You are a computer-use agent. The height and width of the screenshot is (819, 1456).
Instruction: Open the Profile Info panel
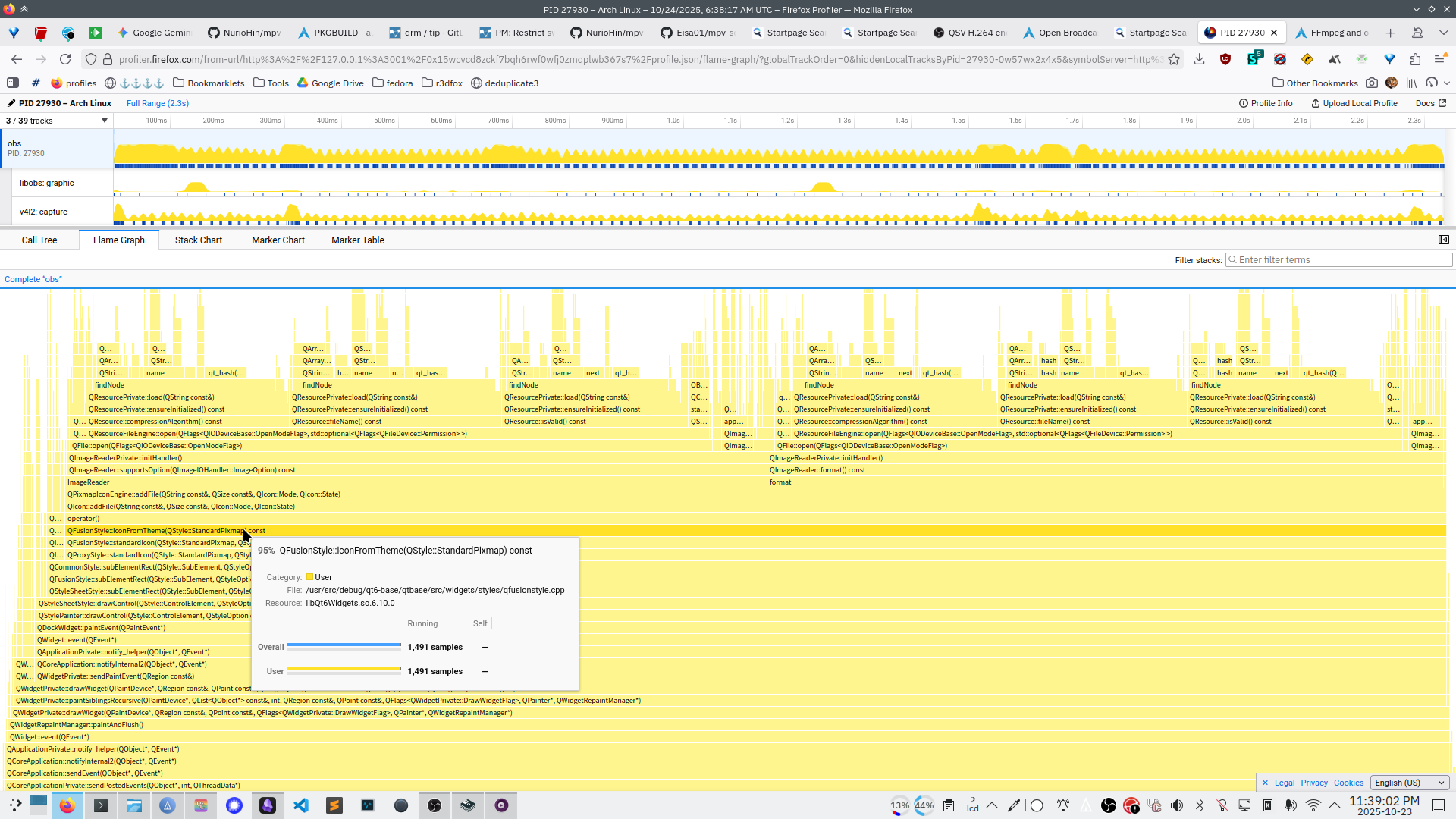[x=1266, y=103]
